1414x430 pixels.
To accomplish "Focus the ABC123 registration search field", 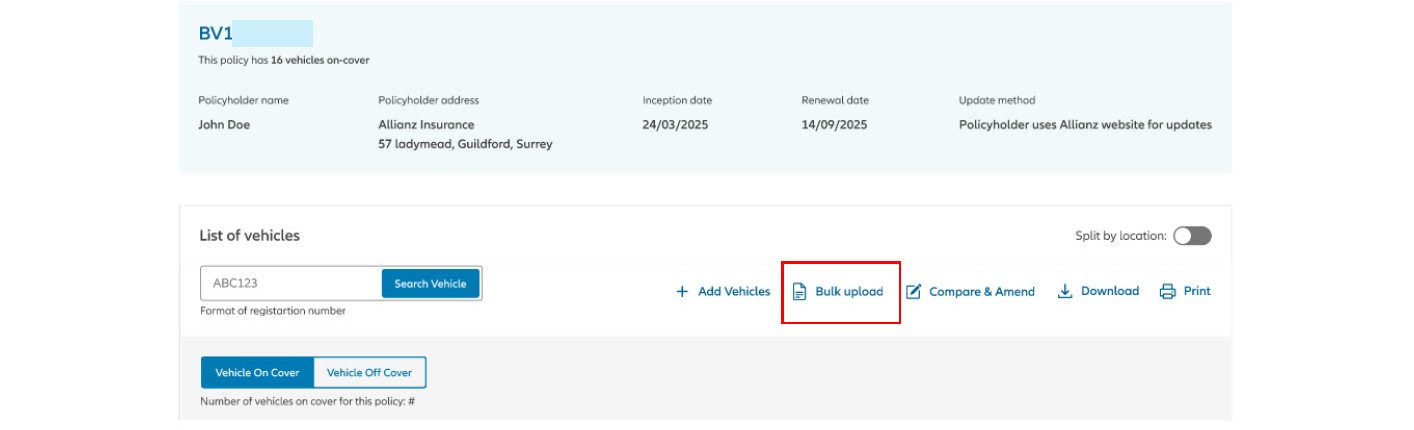I will coord(291,284).
